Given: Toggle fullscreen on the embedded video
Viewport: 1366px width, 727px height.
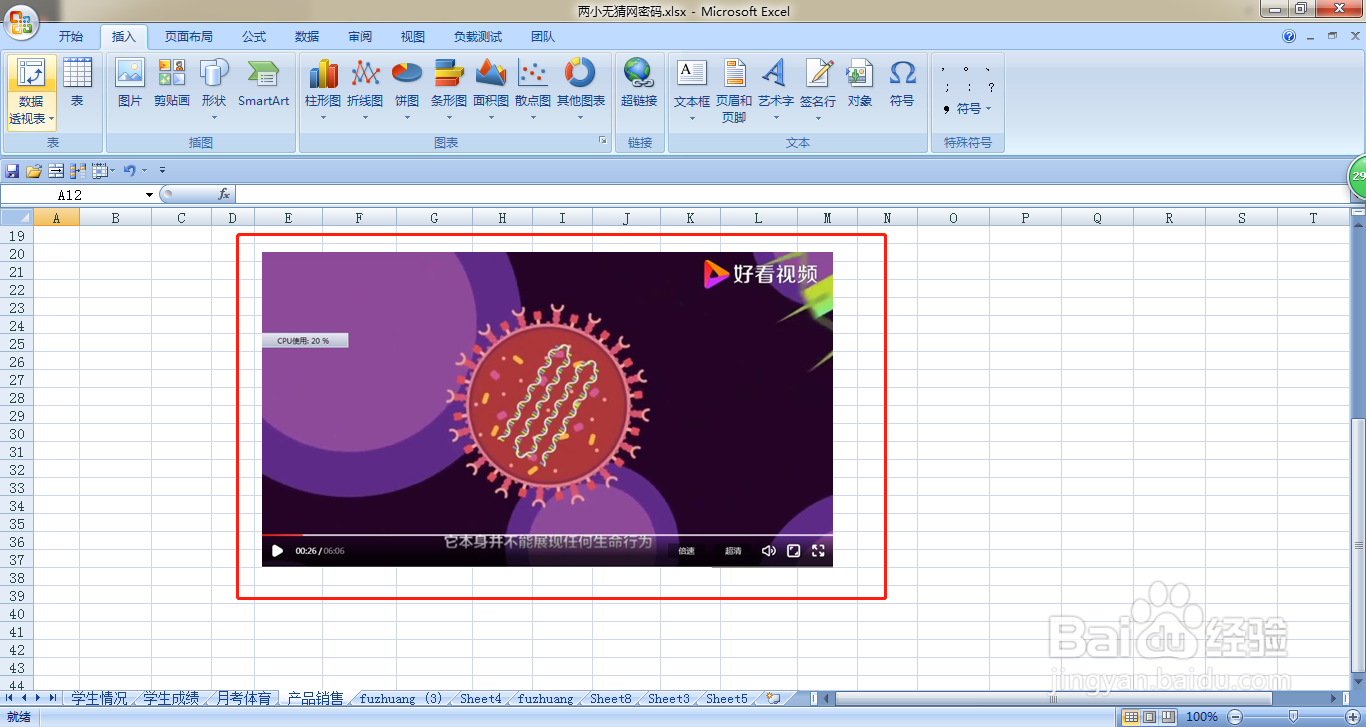Looking at the screenshot, I should tap(818, 551).
